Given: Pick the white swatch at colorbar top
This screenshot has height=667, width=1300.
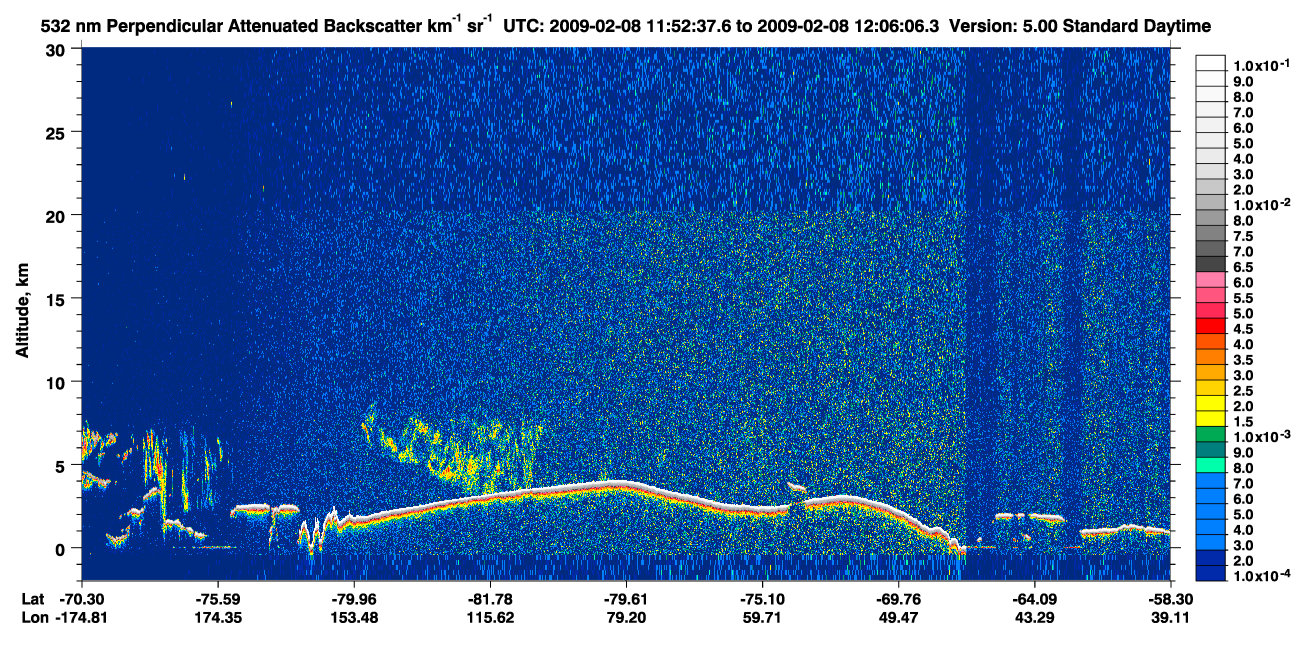Looking at the screenshot, I should pos(1211,62).
